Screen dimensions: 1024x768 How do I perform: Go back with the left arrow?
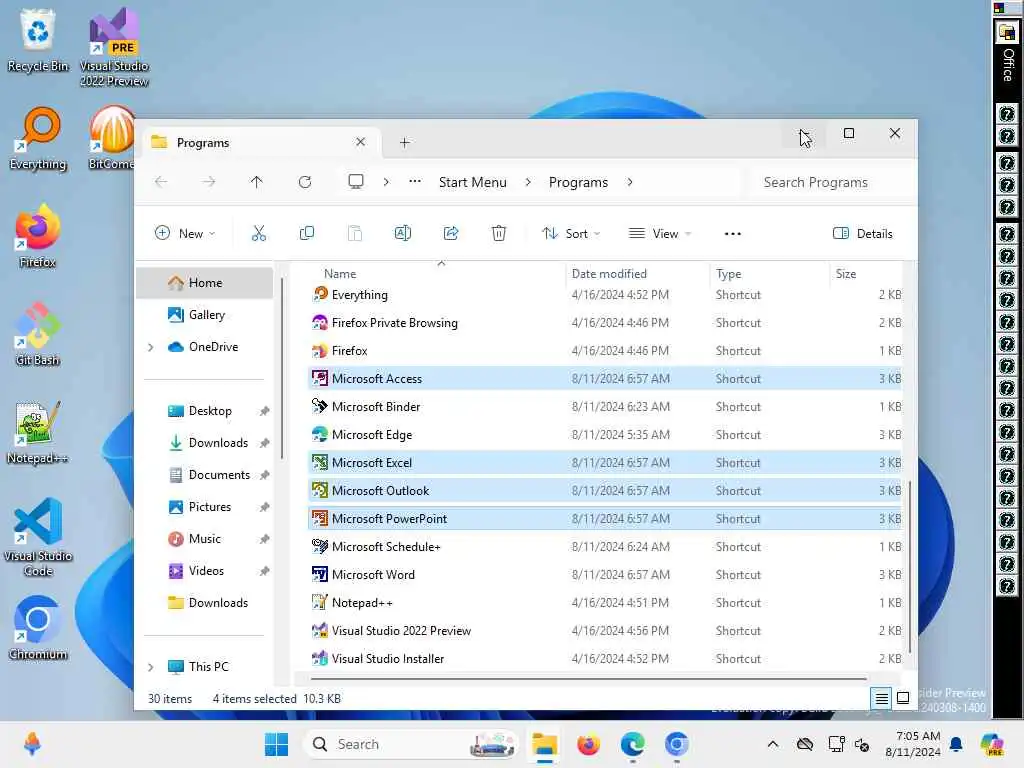pyautogui.click(x=161, y=182)
